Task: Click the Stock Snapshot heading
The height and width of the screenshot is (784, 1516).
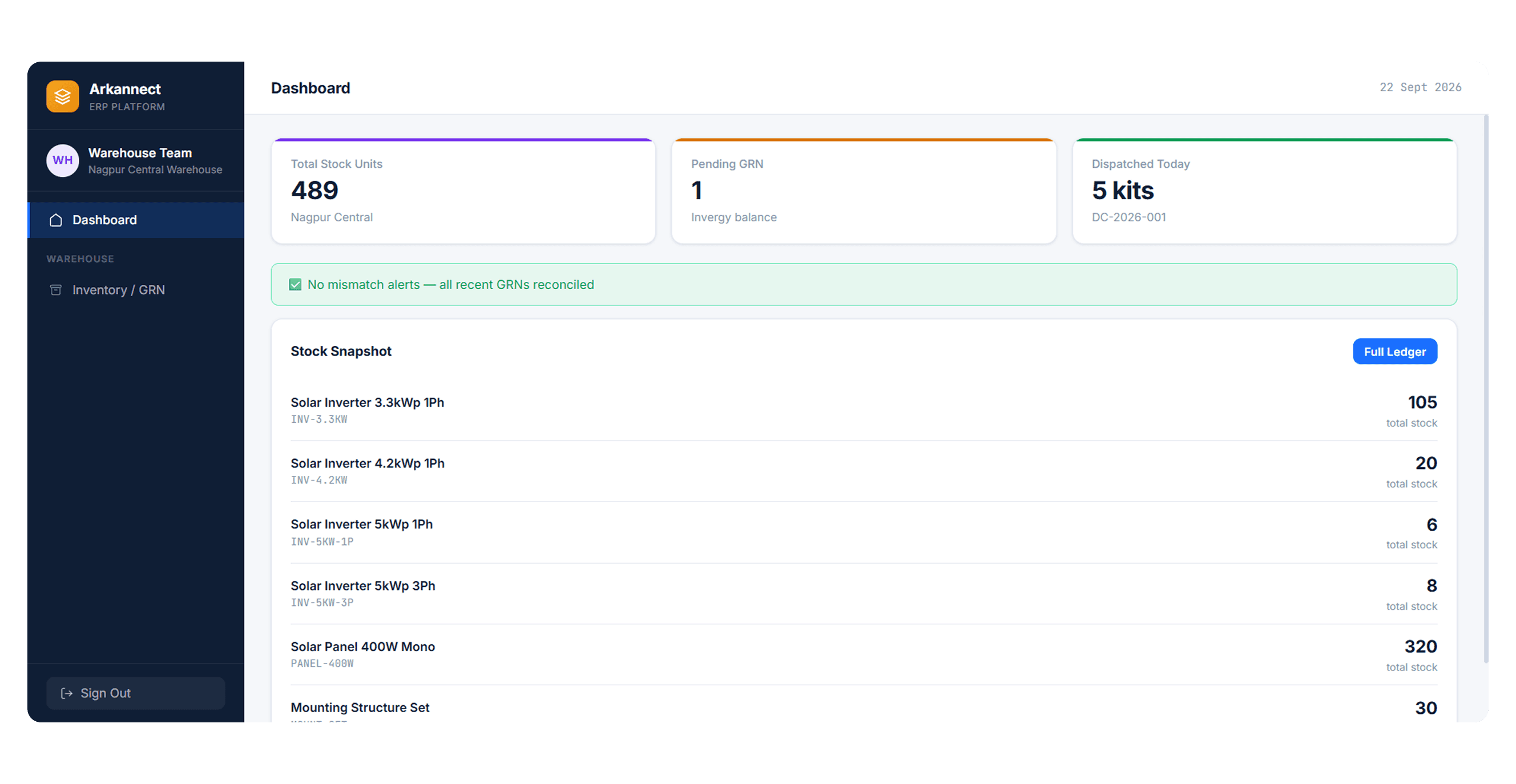Action: 341,351
